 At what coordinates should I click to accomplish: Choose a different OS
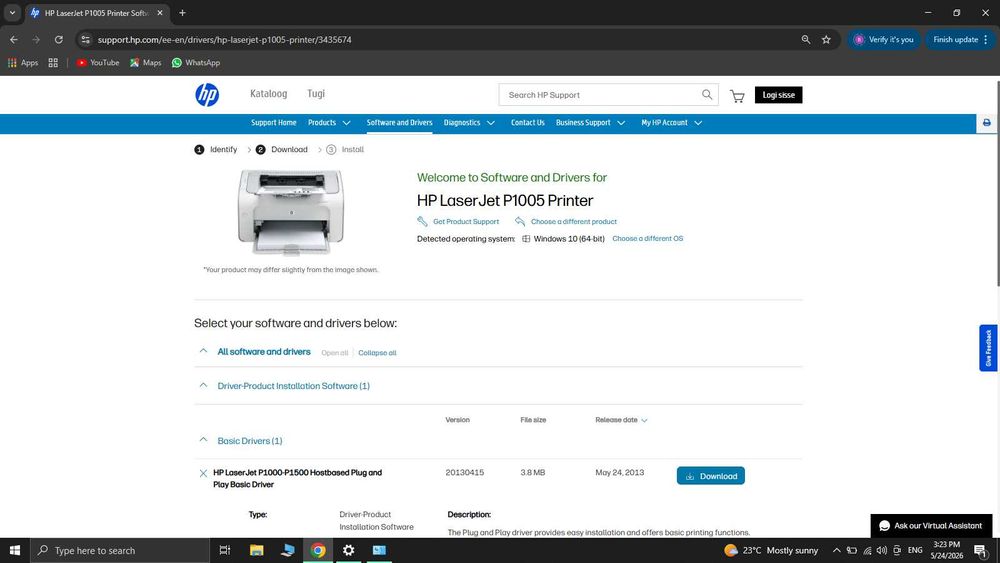[647, 238]
